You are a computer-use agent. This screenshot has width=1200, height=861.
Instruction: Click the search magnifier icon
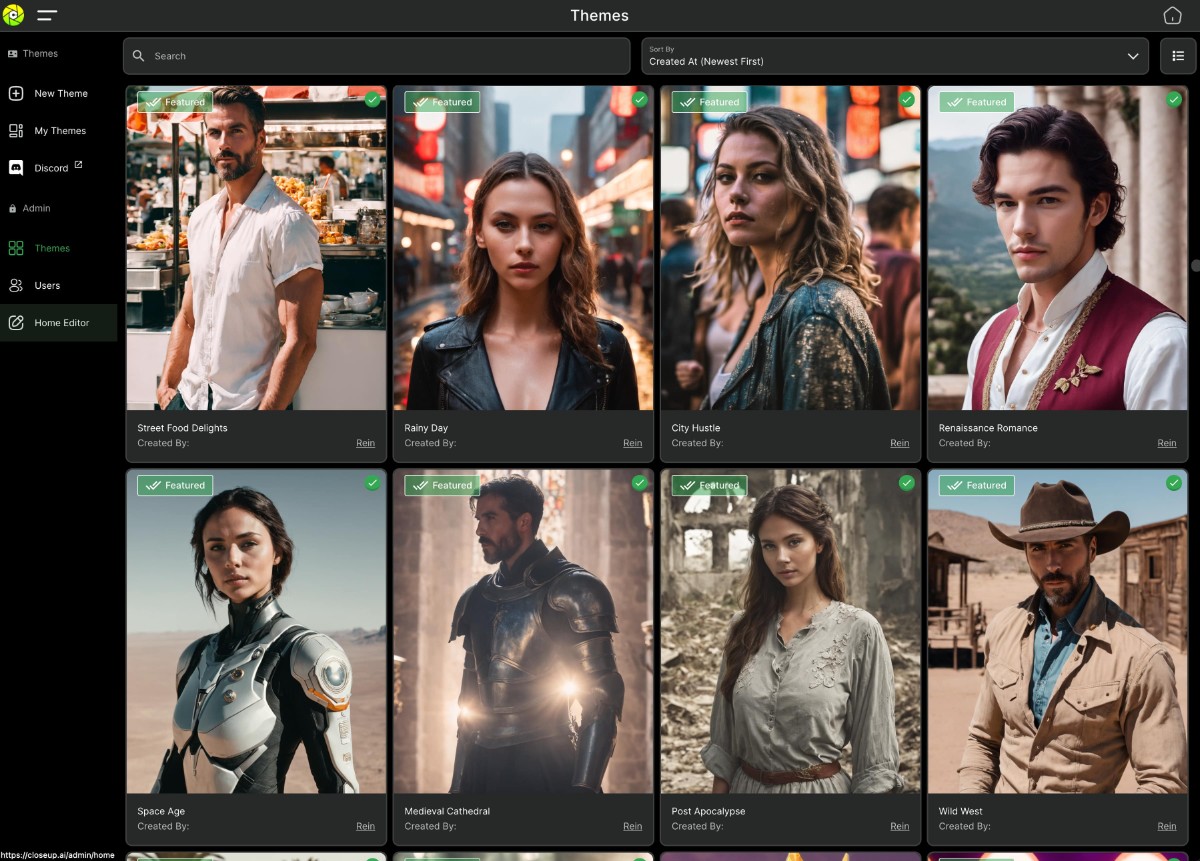(139, 56)
